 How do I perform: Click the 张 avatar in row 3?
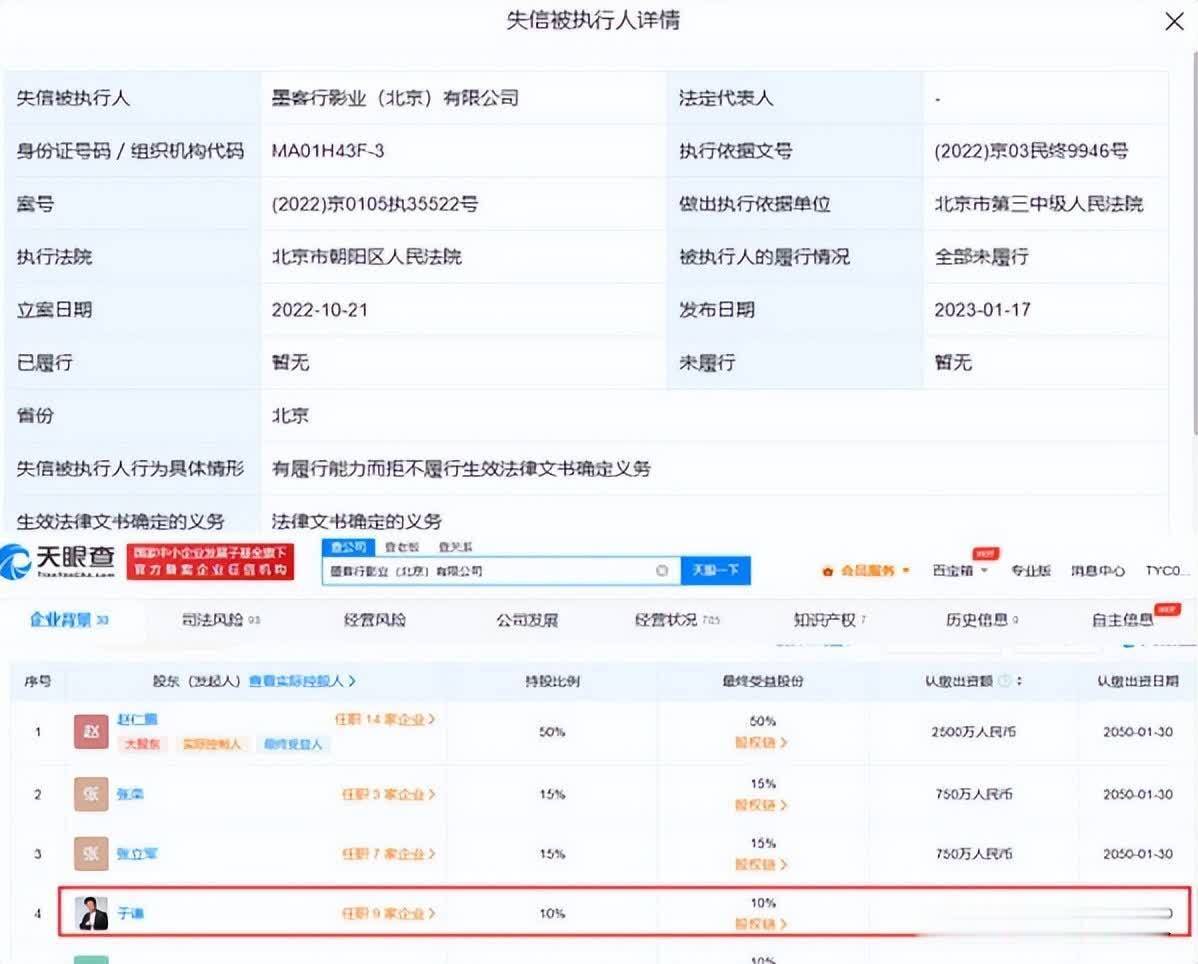click(91, 853)
